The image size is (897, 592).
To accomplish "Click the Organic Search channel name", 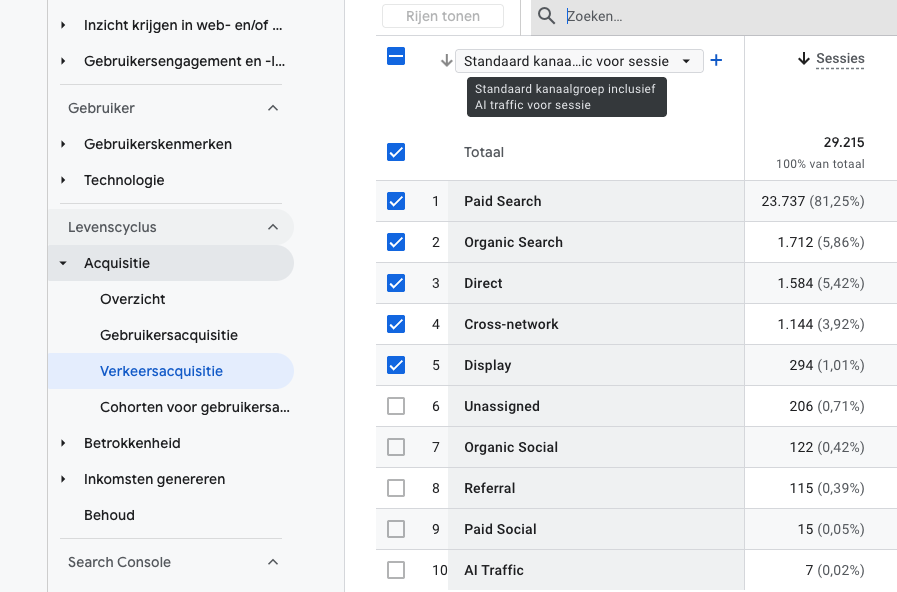I will pos(513,243).
